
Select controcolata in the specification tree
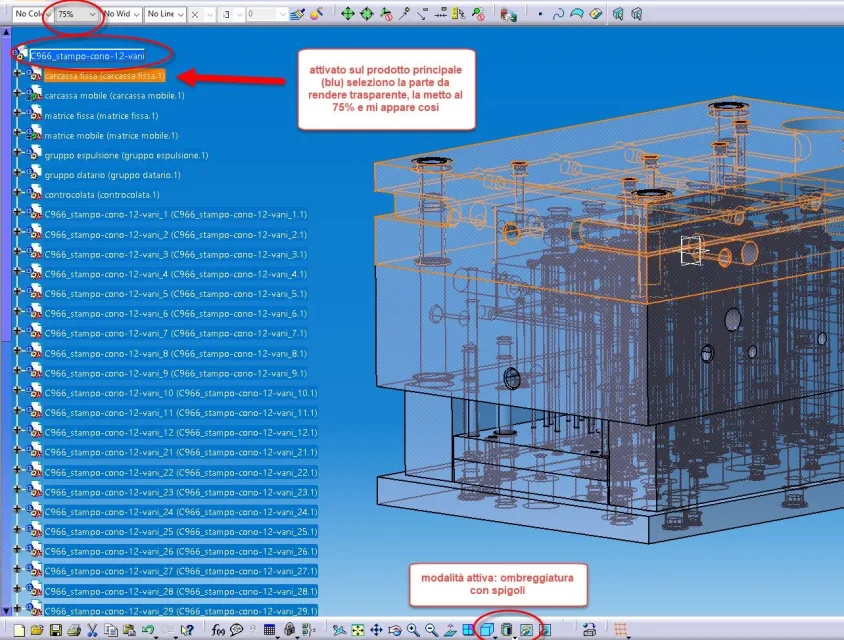pos(102,195)
